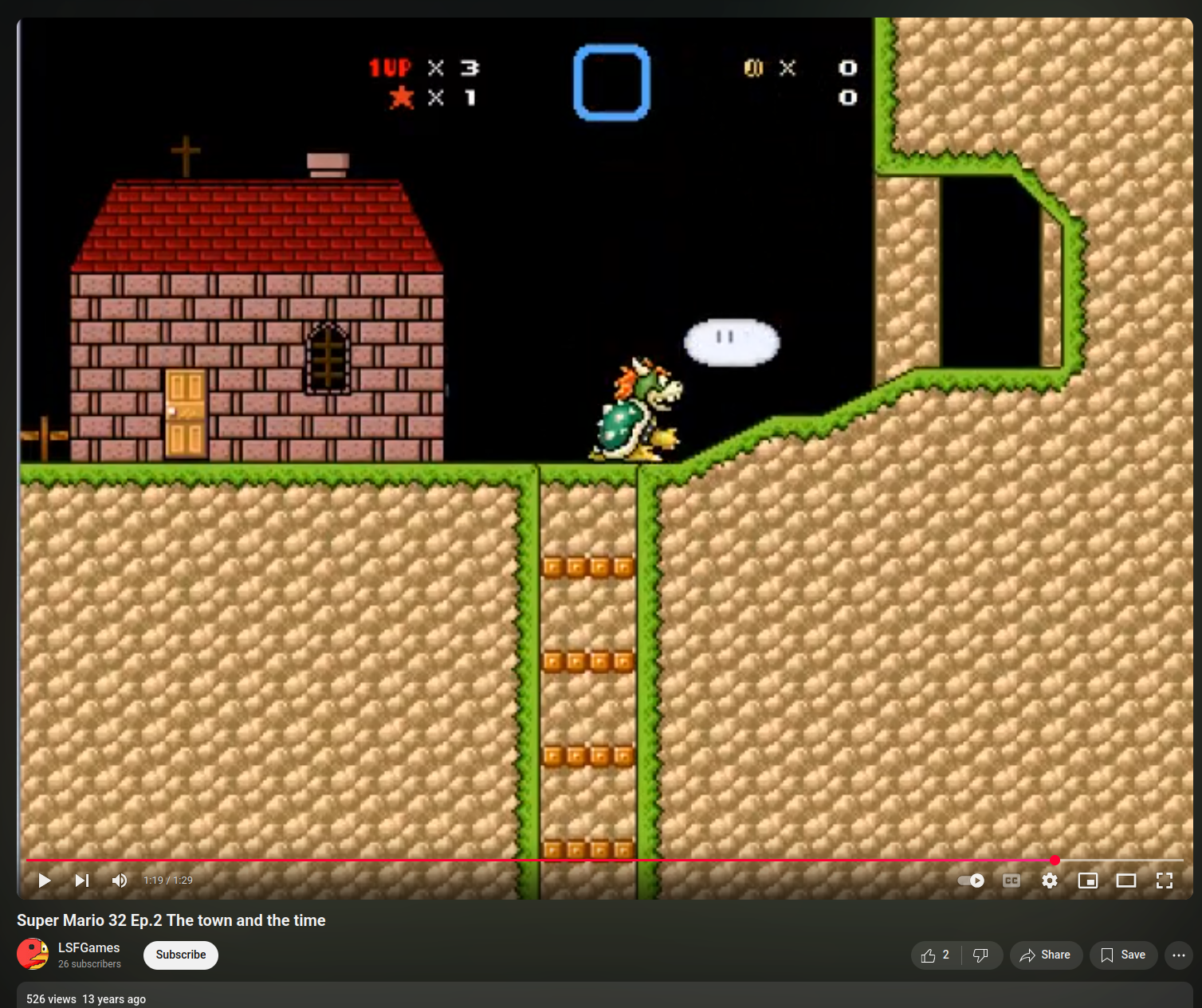
Task: Seek to the middle of the progress bar
Action: (x=605, y=861)
